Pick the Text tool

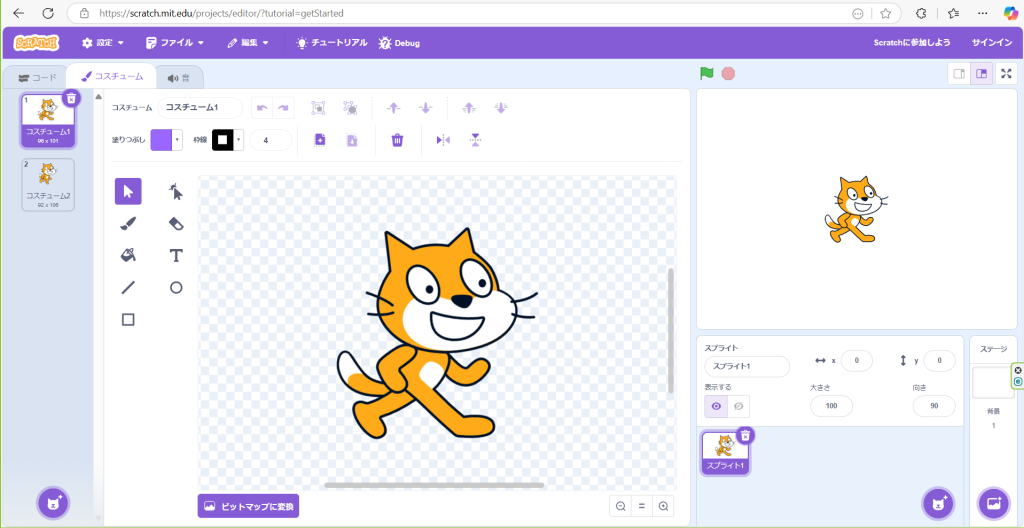point(176,255)
